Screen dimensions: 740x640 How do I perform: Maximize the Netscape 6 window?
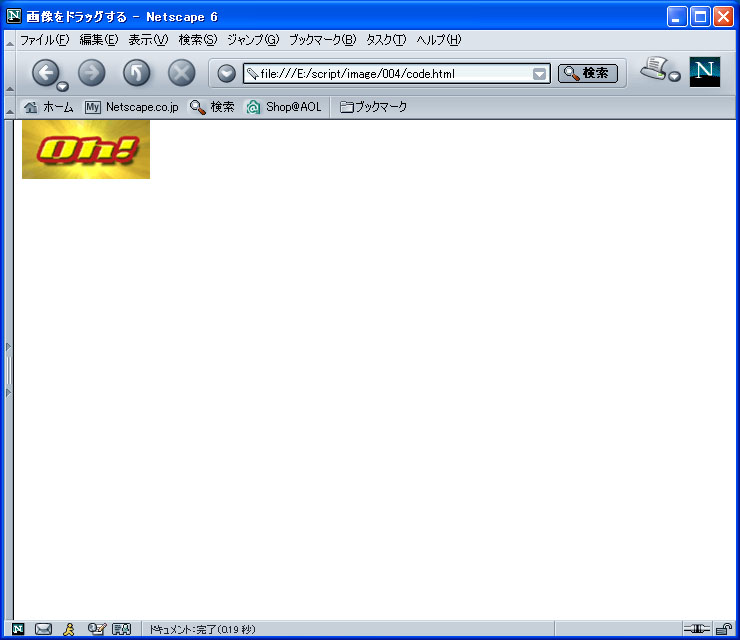point(700,17)
